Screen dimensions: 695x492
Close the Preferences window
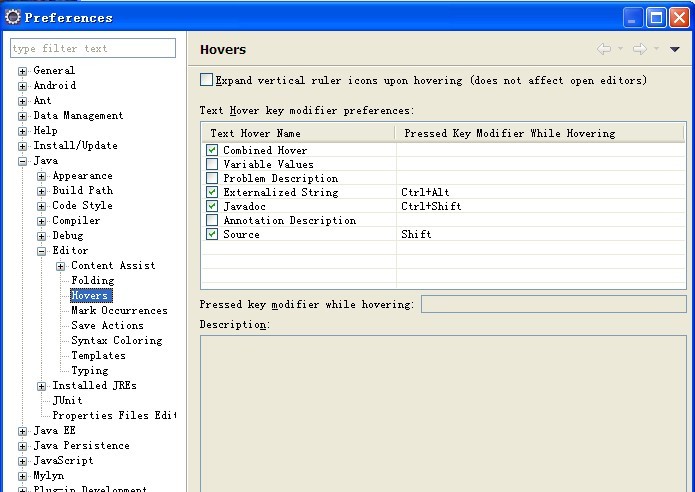point(679,18)
